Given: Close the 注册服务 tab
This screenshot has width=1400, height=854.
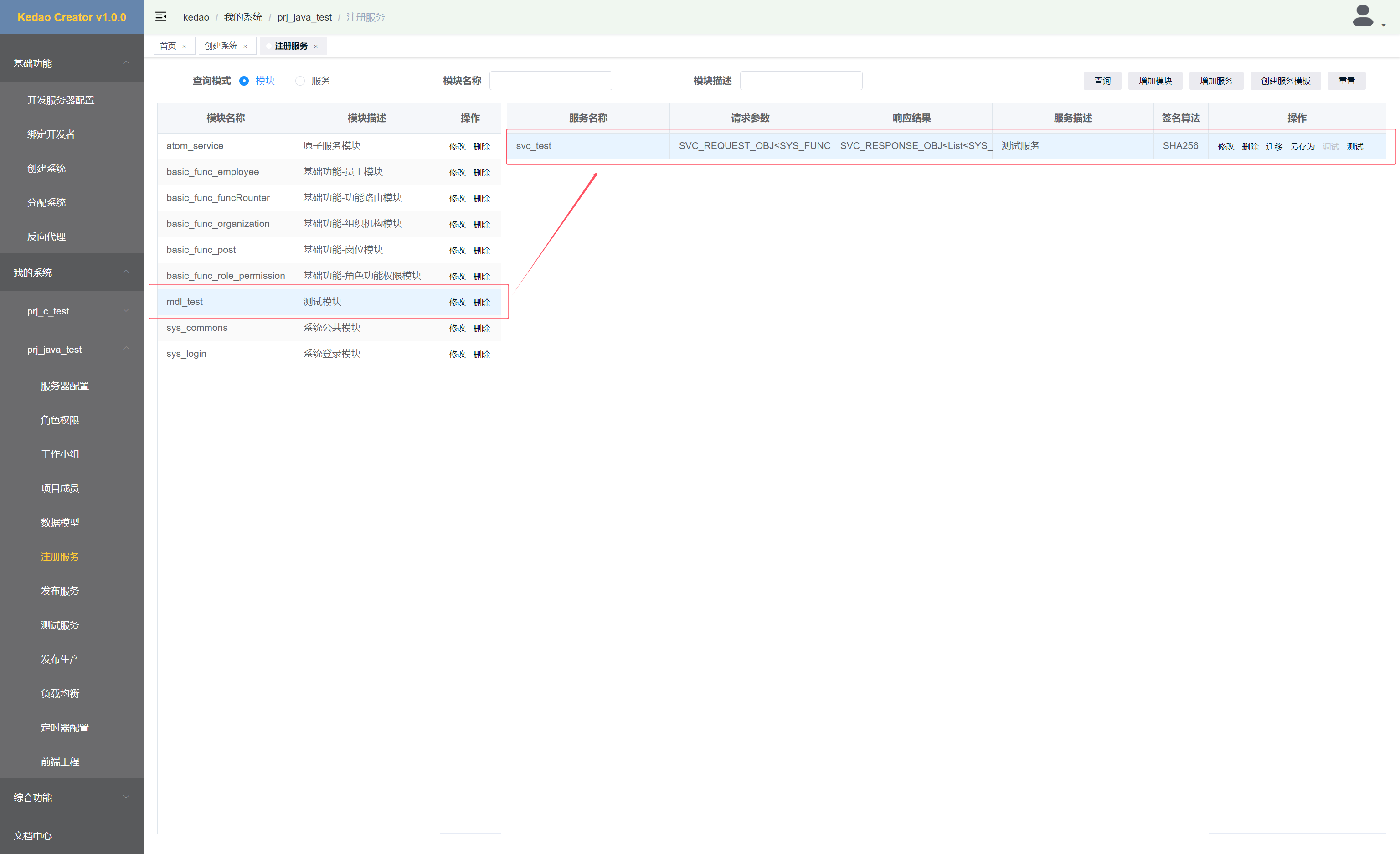Looking at the screenshot, I should 316,46.
